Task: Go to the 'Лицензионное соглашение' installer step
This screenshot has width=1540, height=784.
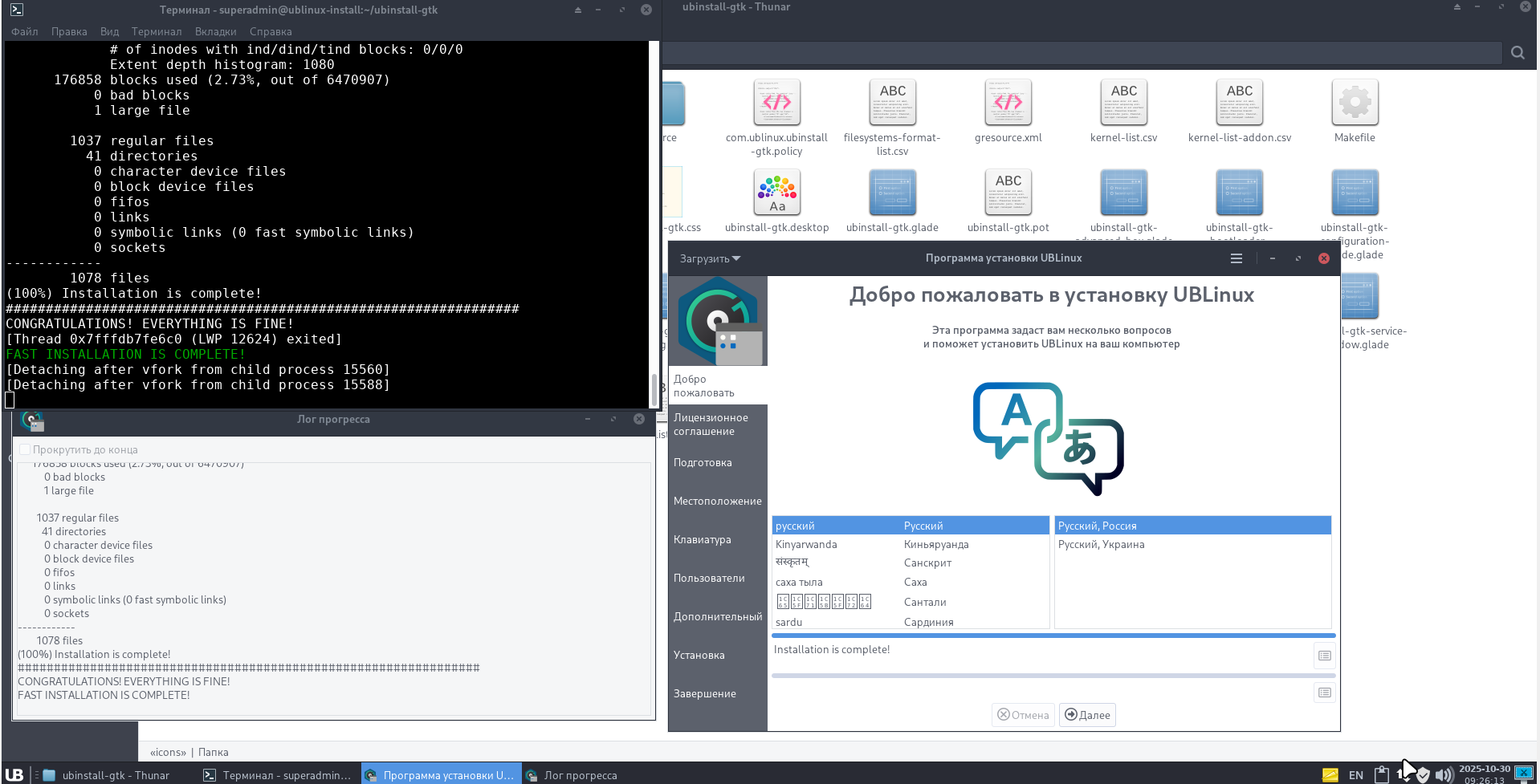Action: pyautogui.click(x=718, y=424)
